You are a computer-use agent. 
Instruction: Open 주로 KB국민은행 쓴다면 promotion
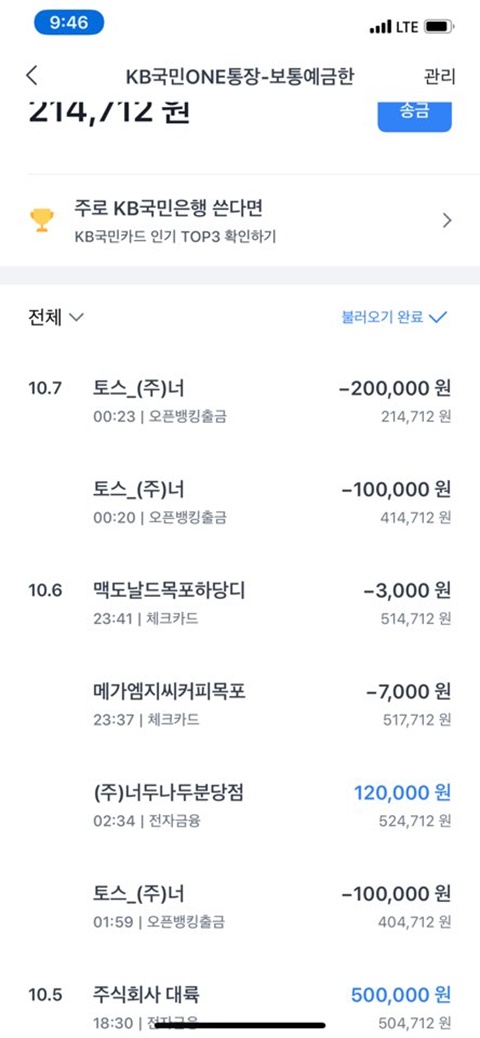pyautogui.click(x=240, y=220)
